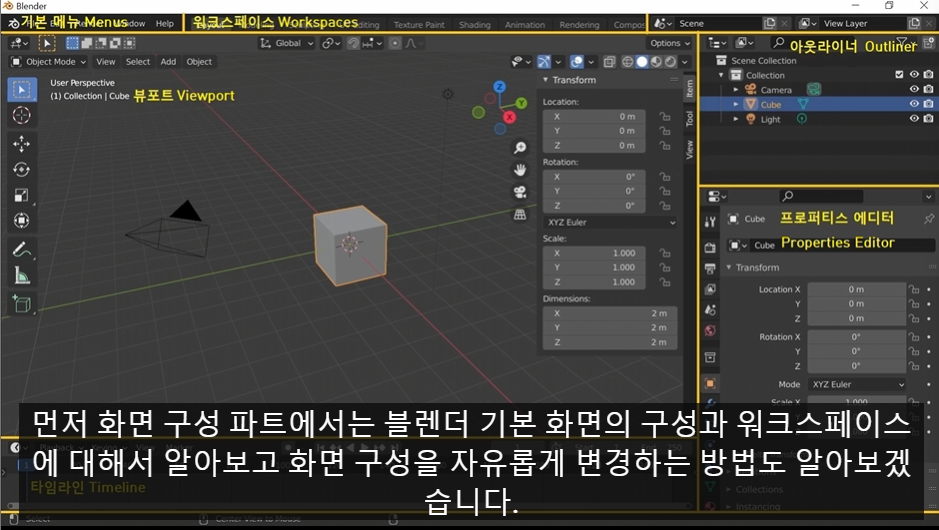Click Location X field in Properties editor
Image resolution: width=939 pixels, height=530 pixels.
pos(856,289)
